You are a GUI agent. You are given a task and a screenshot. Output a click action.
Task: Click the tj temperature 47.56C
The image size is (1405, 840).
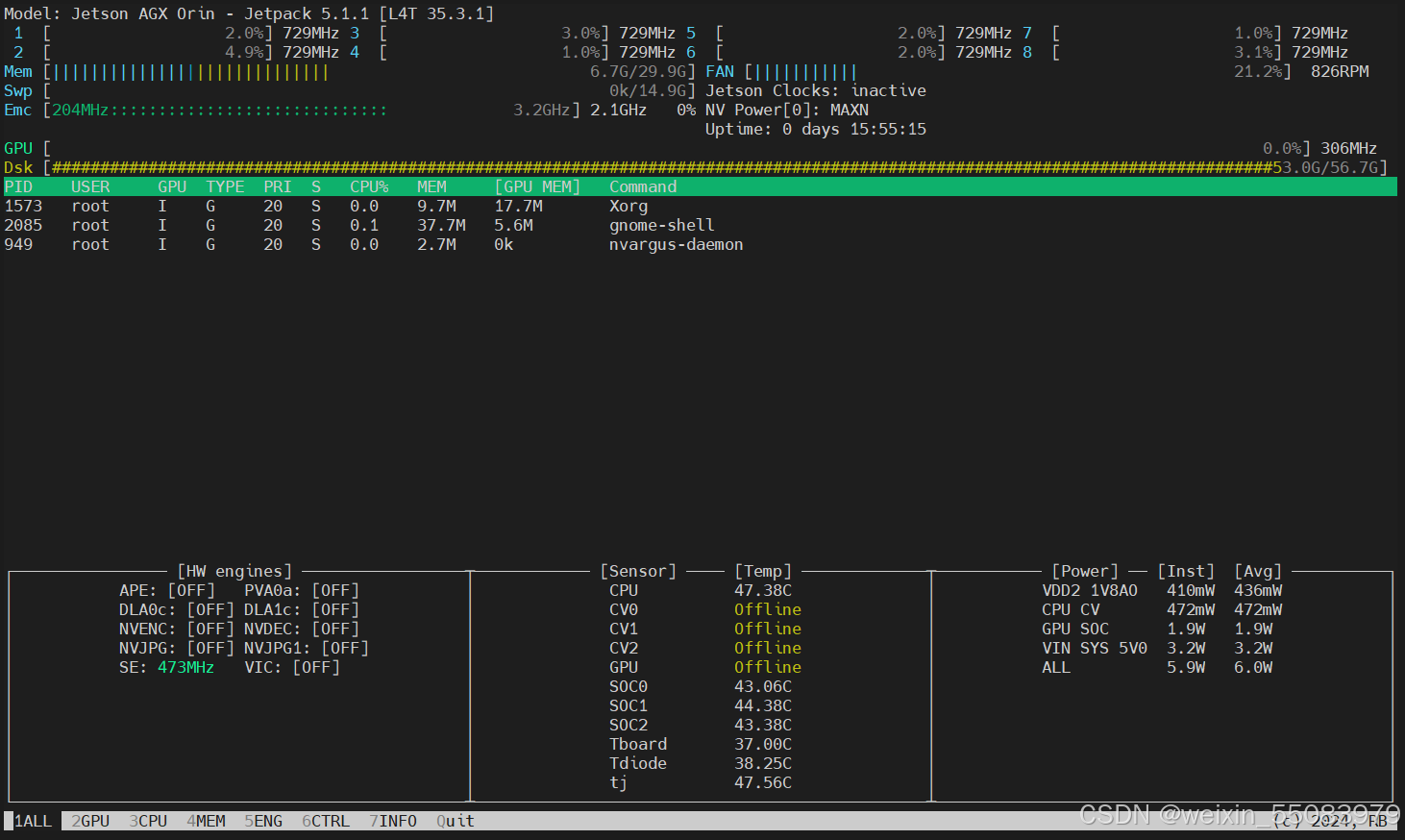point(763,782)
